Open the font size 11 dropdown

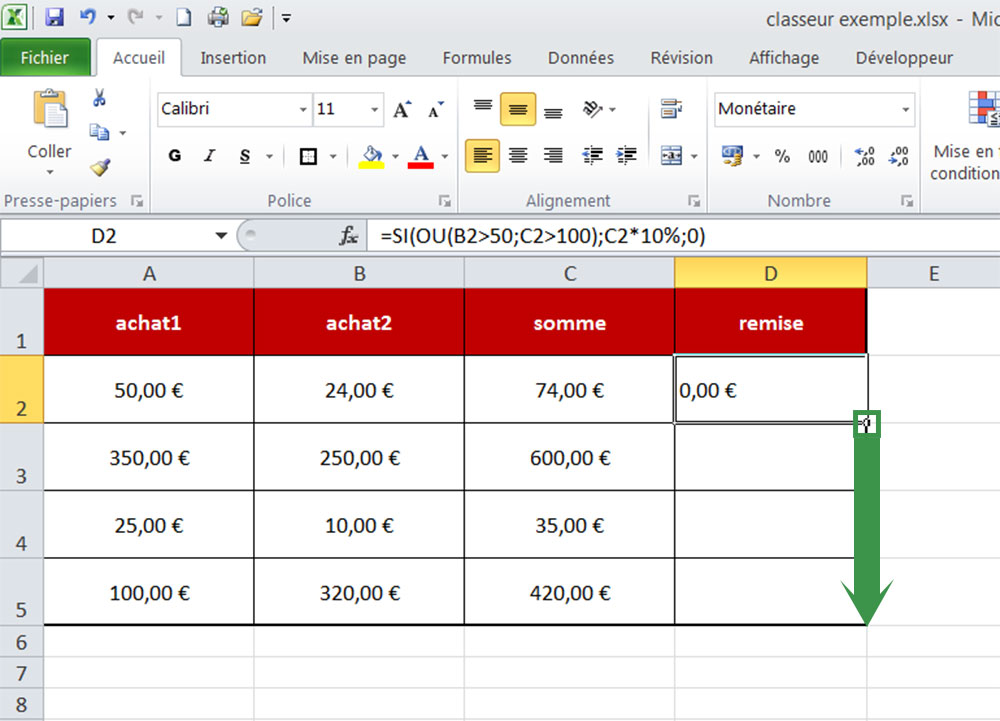[x=374, y=109]
